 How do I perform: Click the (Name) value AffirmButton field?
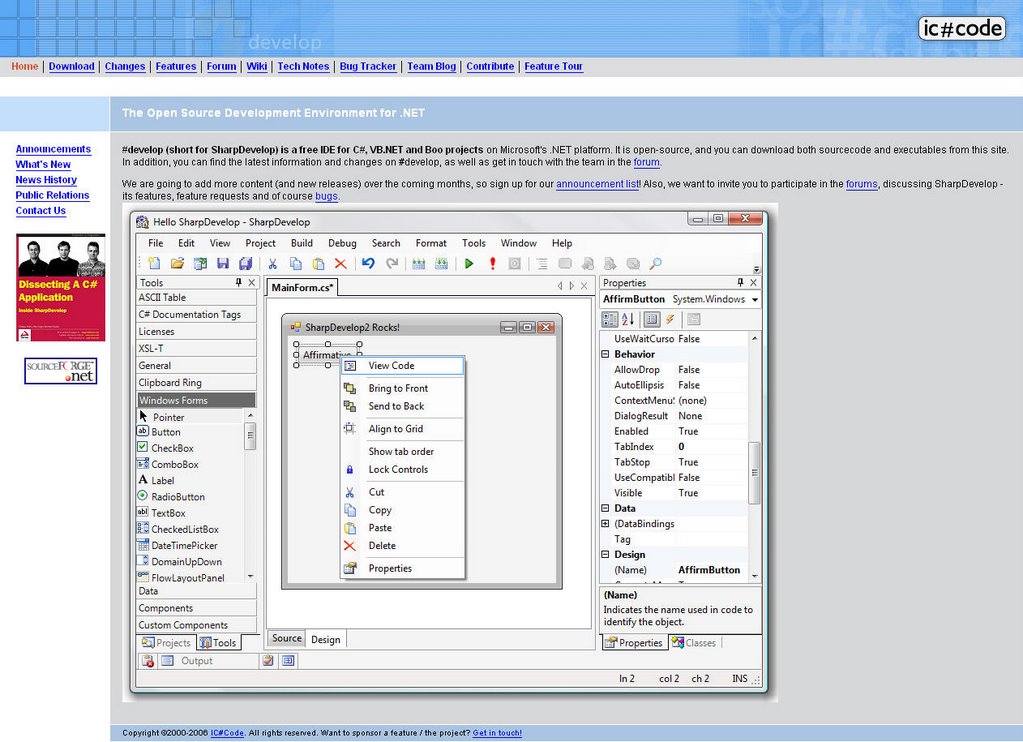coord(712,570)
